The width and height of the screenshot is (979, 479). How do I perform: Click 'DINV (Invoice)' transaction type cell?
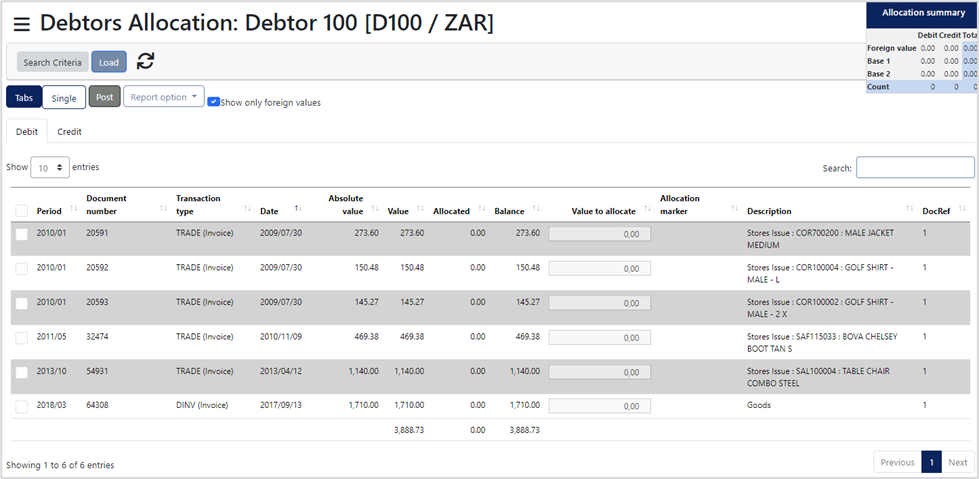click(202, 405)
